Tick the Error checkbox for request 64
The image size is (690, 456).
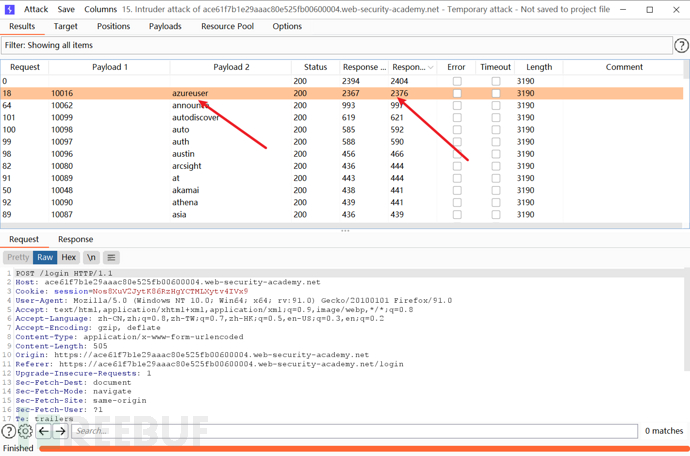click(456, 105)
